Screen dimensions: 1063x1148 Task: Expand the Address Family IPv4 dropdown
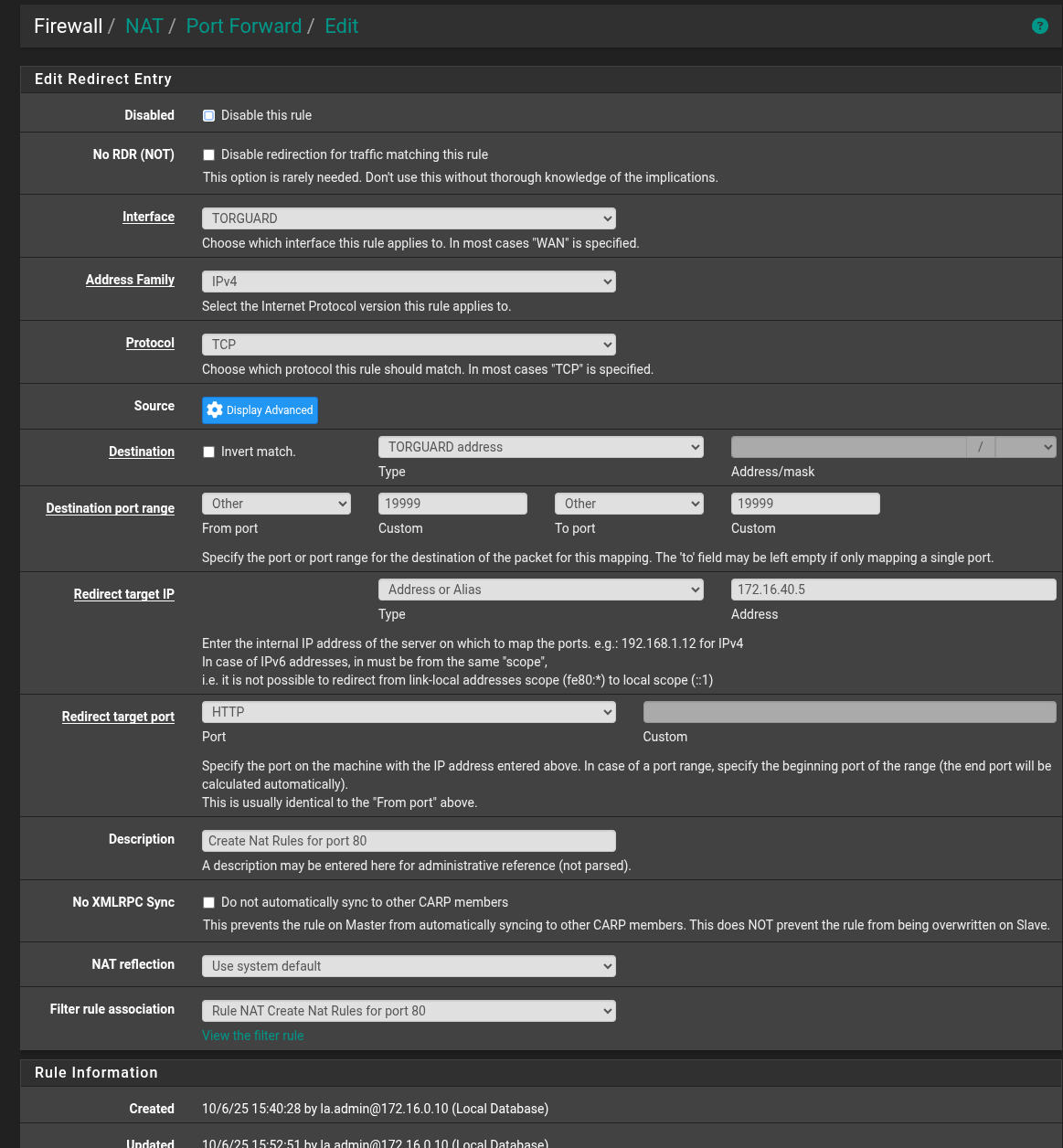click(408, 282)
